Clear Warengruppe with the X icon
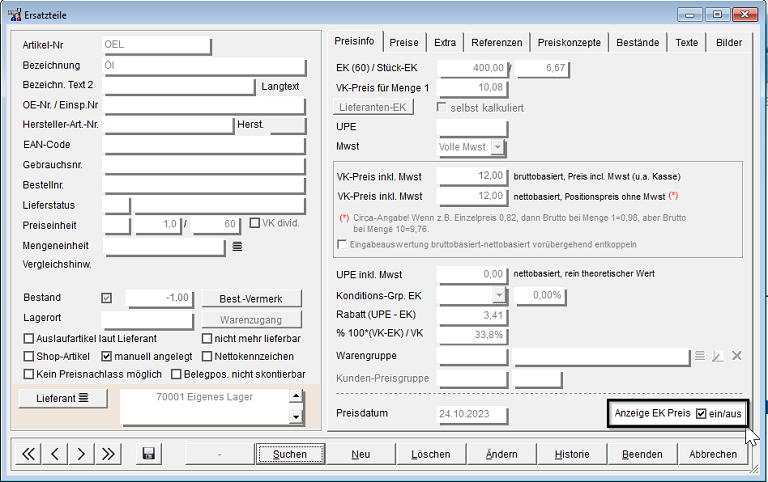Viewport: 768px width, 482px height. point(737,356)
